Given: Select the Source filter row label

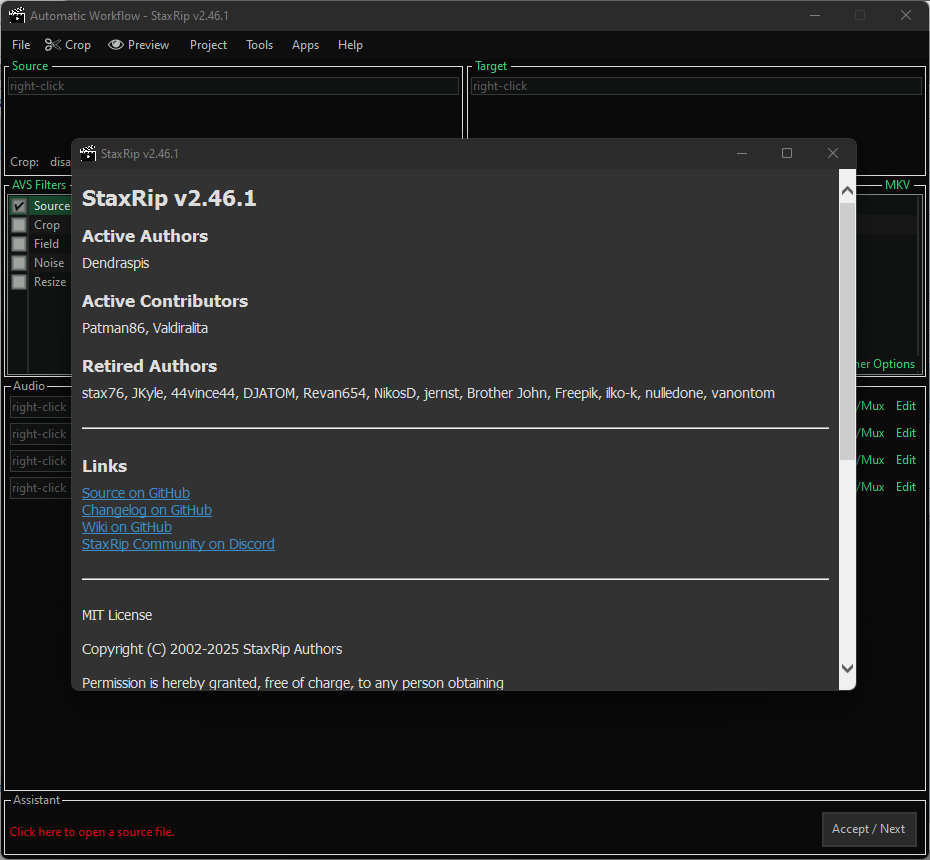Looking at the screenshot, I should [x=52, y=206].
